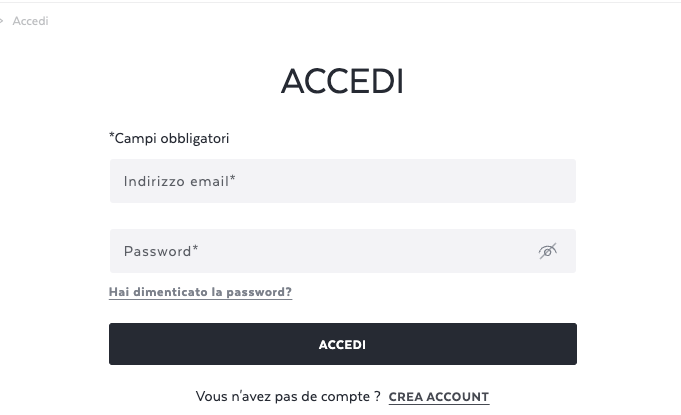Image resolution: width=681 pixels, height=415 pixels.
Task: Click the large ACCEDI page heading
Action: click(x=342, y=81)
